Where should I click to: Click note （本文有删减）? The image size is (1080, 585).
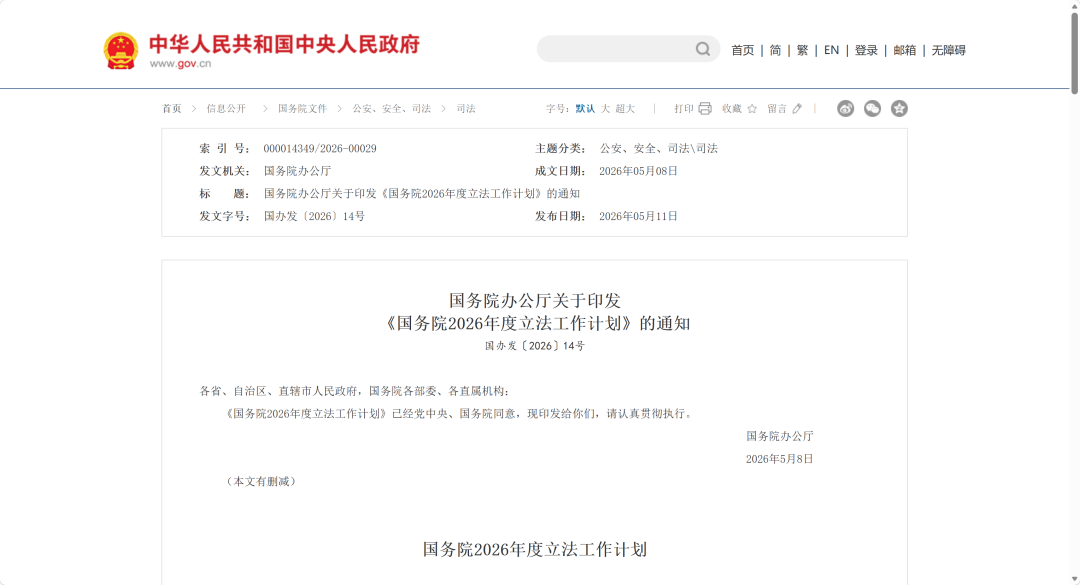(x=261, y=482)
